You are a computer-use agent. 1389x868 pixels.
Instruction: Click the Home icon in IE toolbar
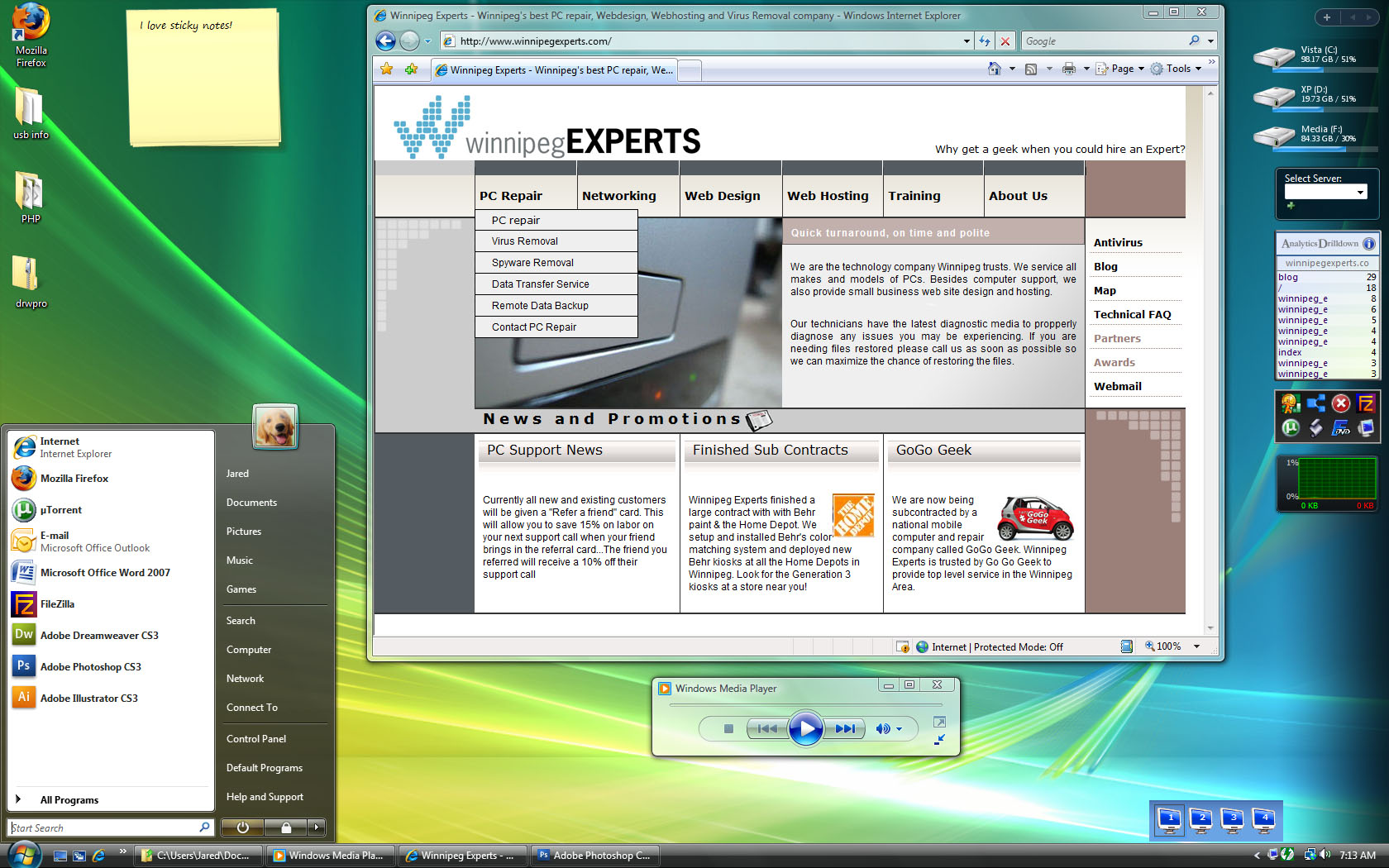click(x=995, y=69)
